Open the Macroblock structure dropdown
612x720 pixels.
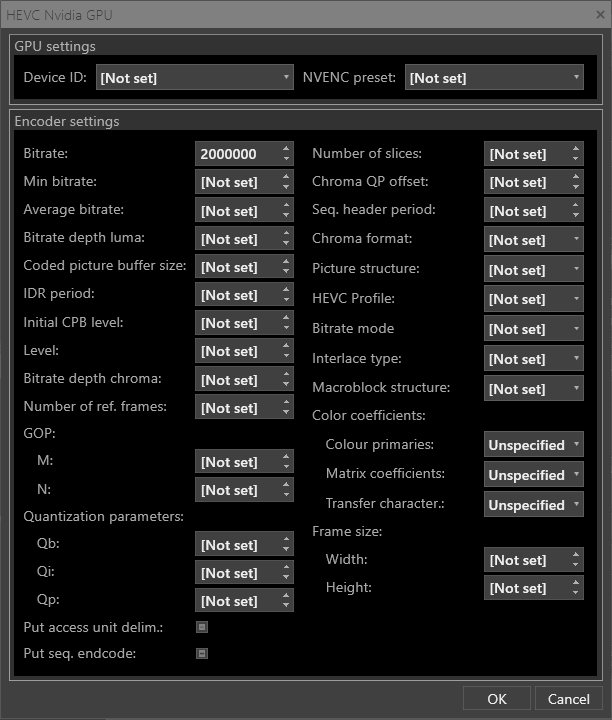[x=533, y=388]
